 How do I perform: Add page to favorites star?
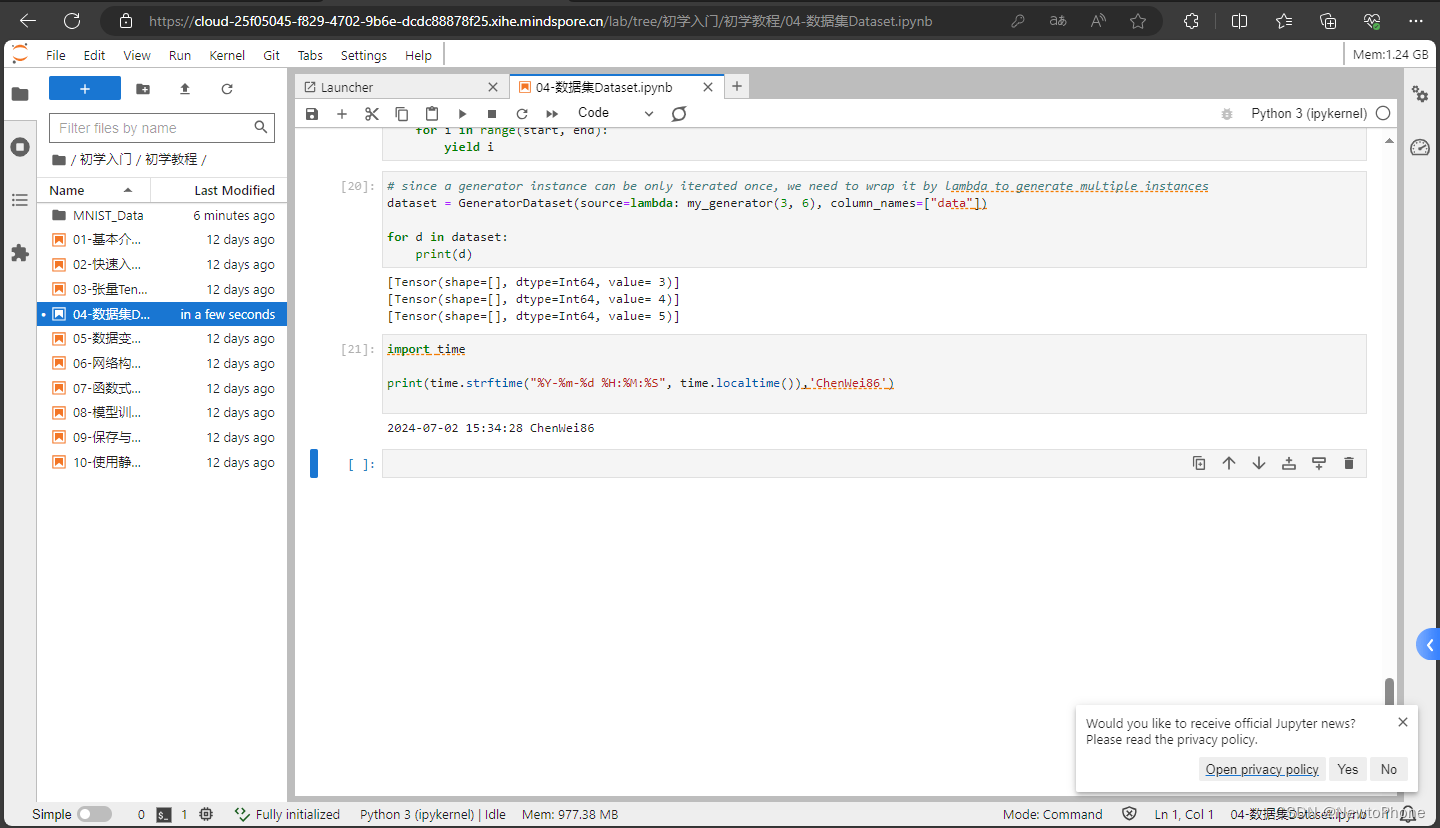point(1137,20)
